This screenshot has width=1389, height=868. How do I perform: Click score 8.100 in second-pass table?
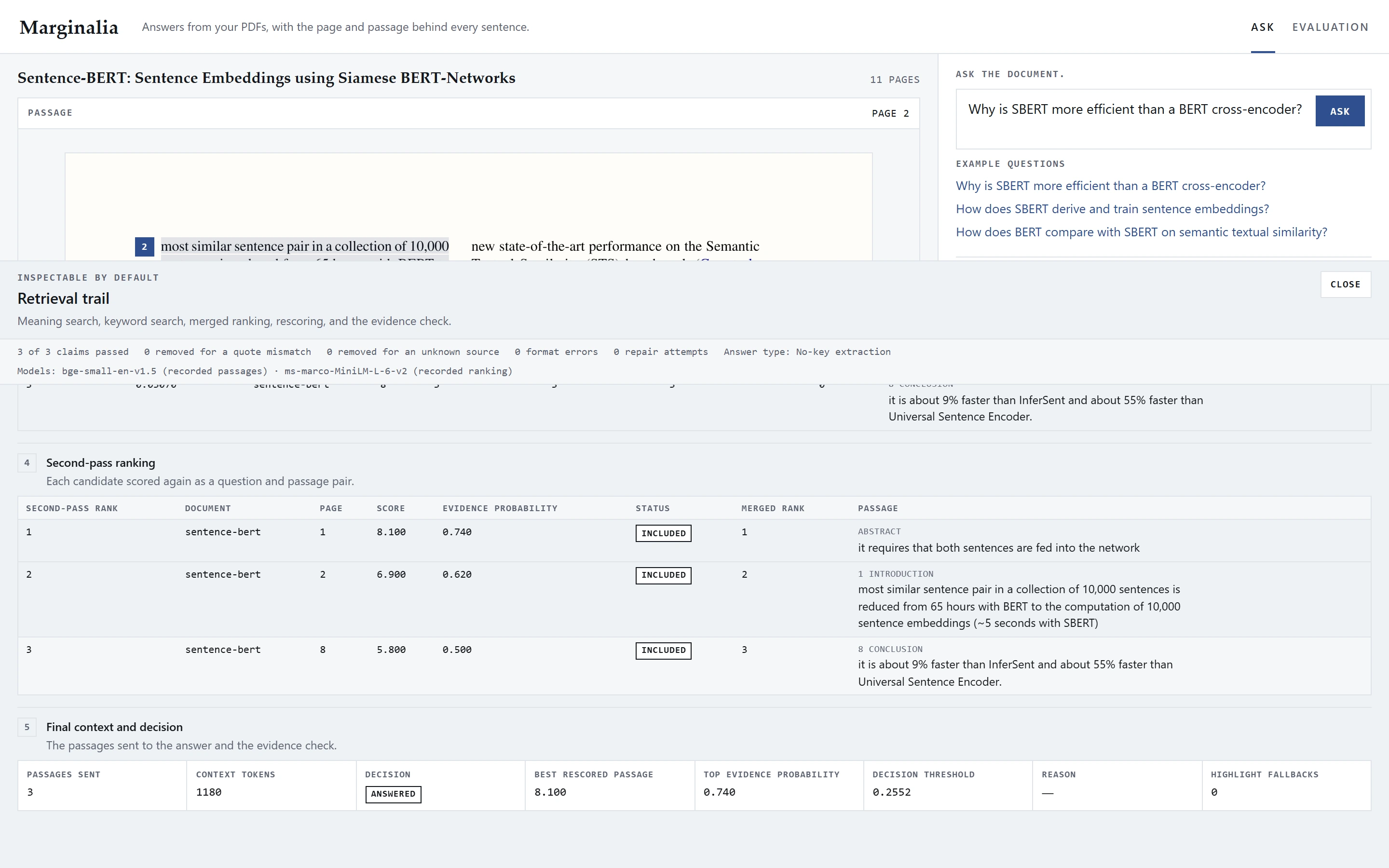391,532
